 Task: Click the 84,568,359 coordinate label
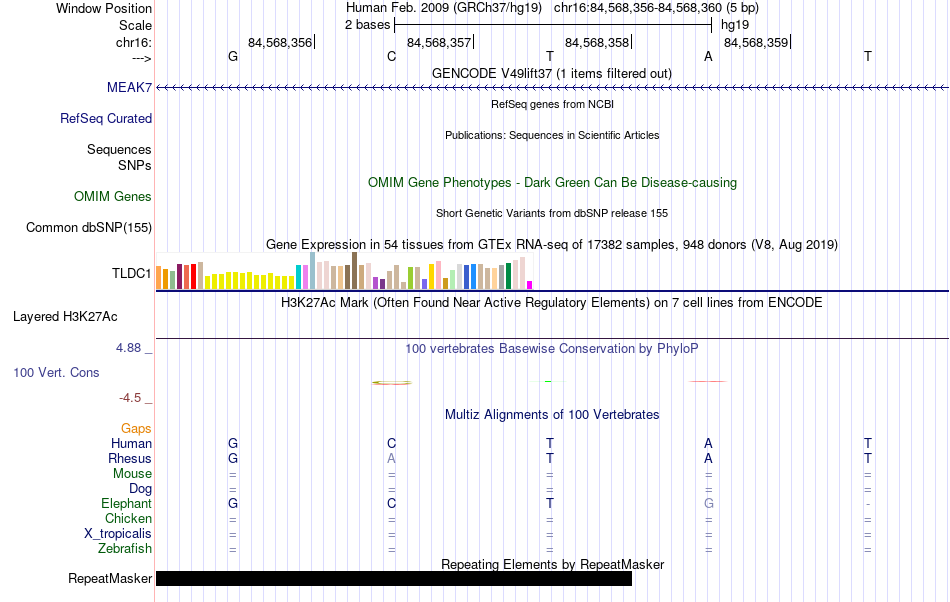[756, 42]
